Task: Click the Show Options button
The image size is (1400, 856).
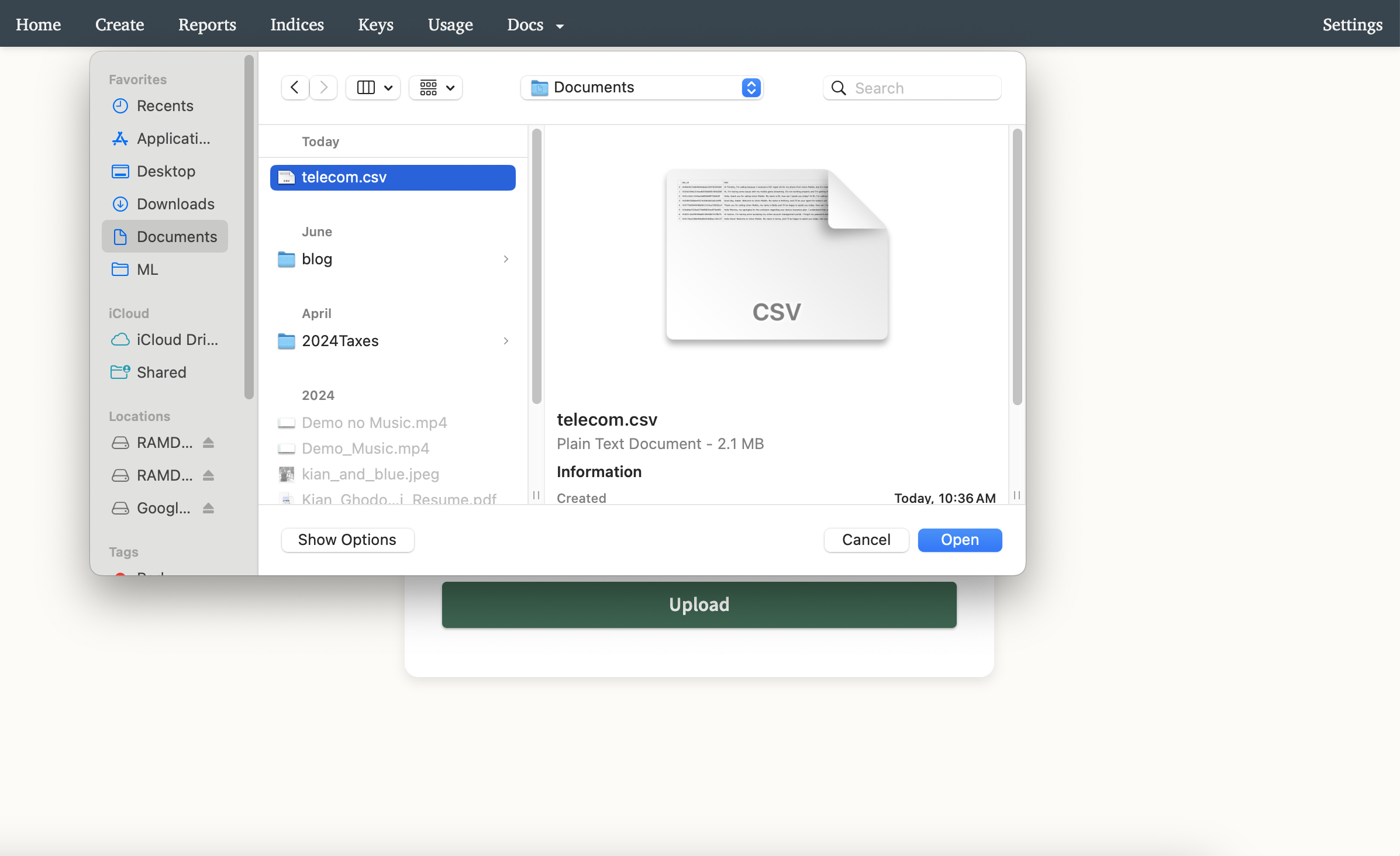Action: pos(347,540)
